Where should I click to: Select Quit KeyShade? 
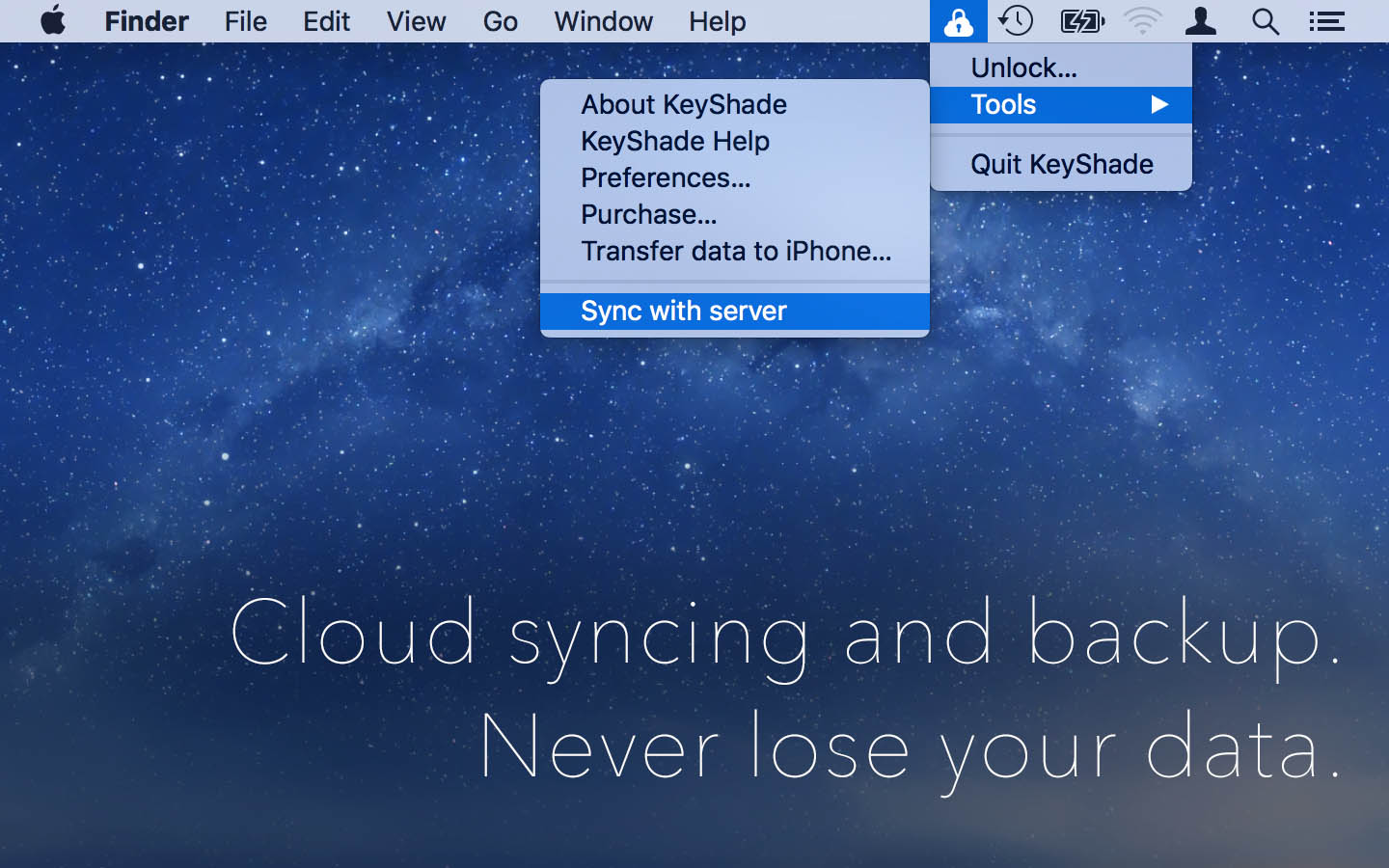1061,164
